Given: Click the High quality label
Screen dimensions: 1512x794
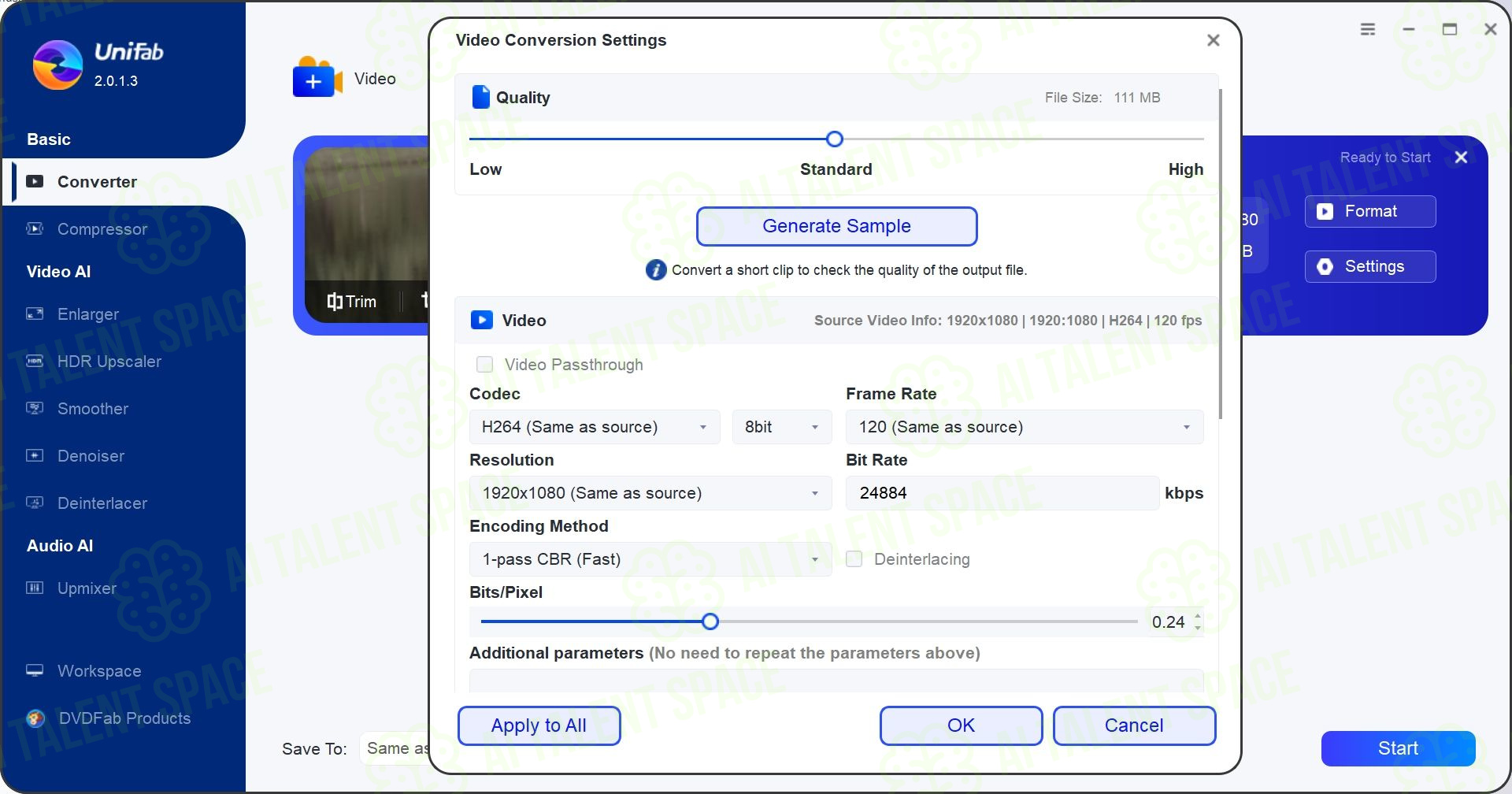Looking at the screenshot, I should click(x=1185, y=169).
